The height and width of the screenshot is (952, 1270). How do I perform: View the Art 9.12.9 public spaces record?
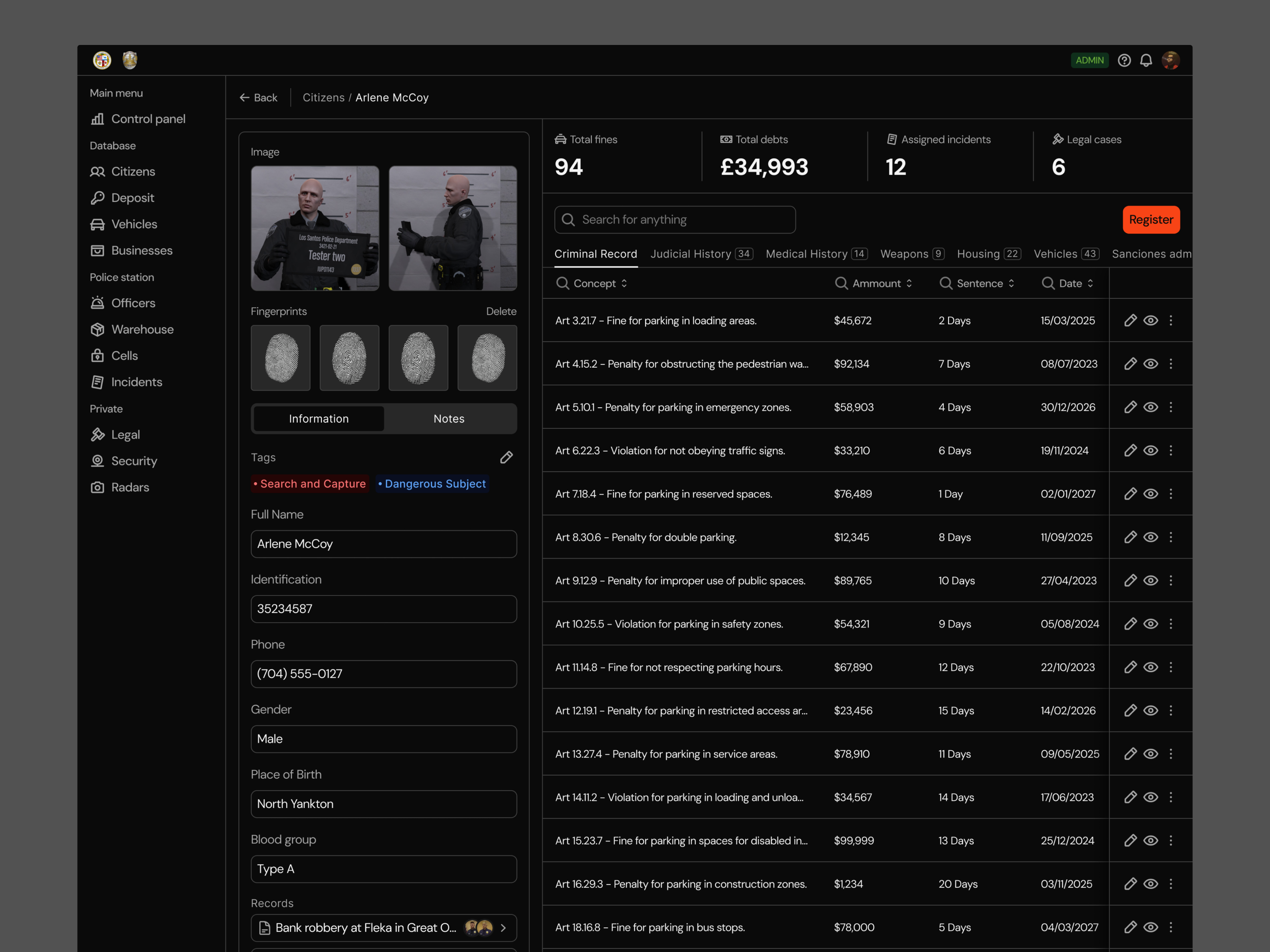point(1150,580)
